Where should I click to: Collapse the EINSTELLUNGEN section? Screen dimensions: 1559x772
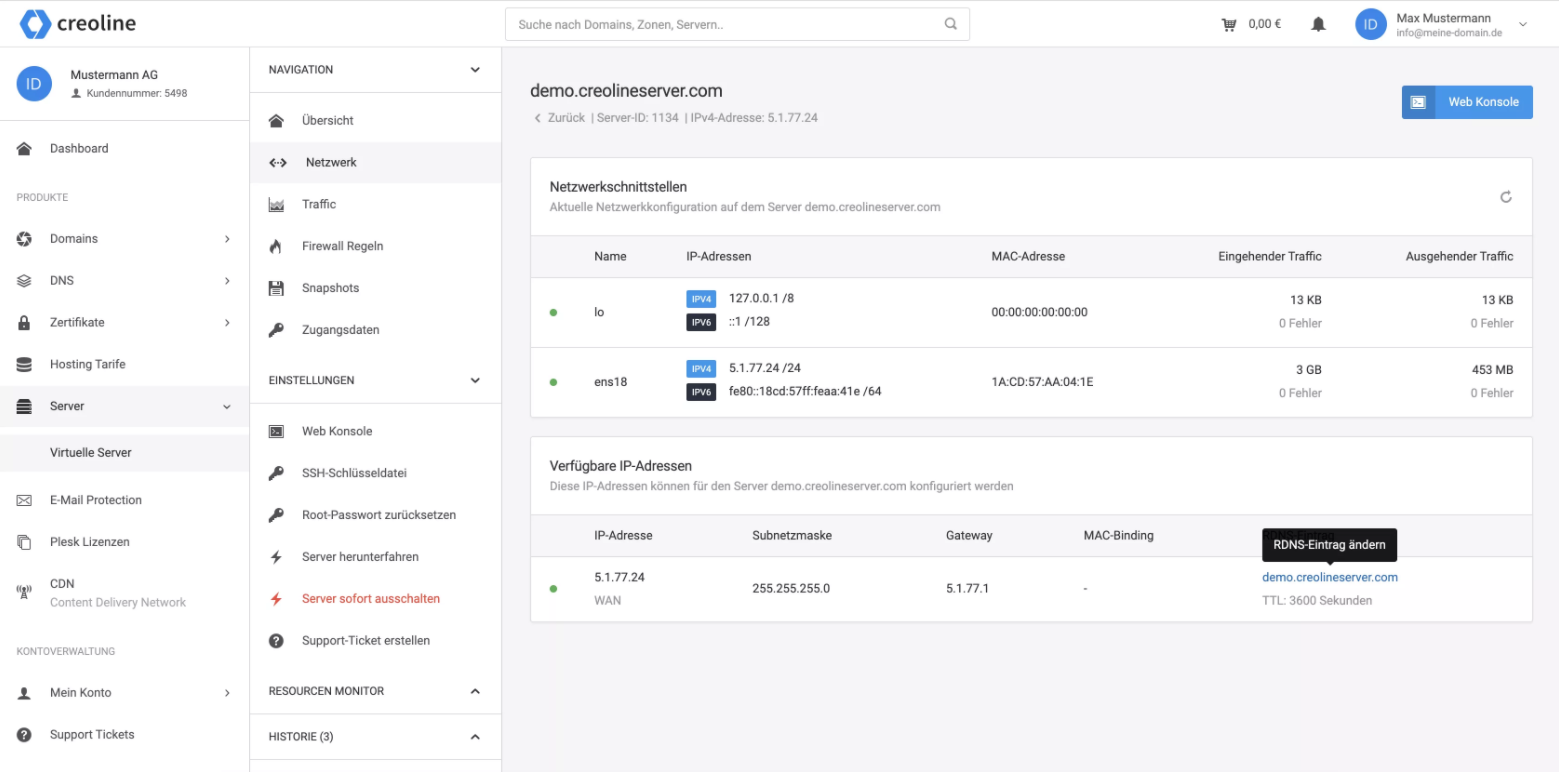[x=475, y=381]
